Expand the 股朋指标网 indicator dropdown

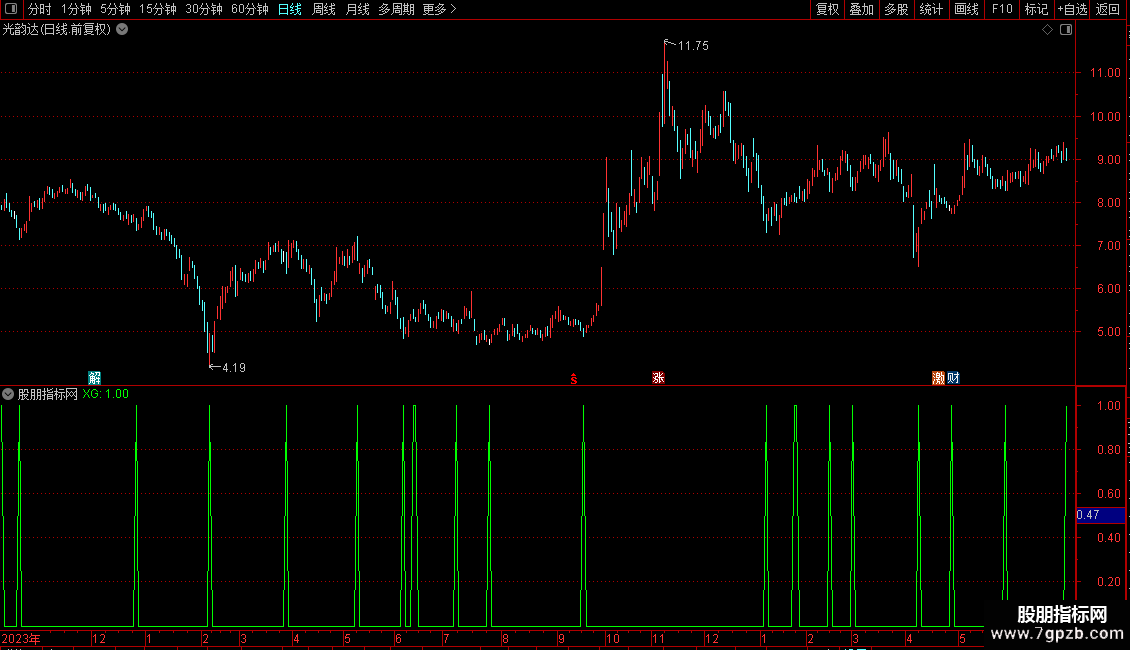tap(8, 394)
